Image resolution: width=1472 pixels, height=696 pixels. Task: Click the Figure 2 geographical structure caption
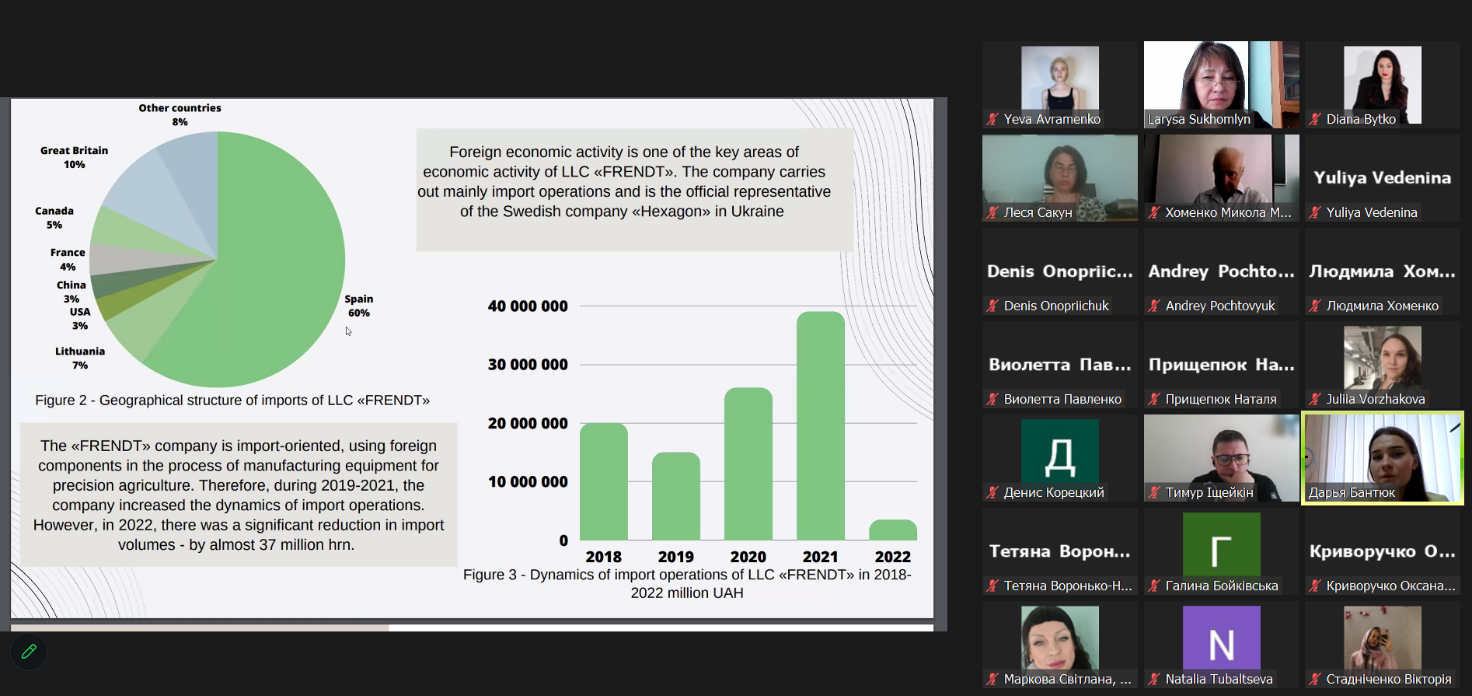(232, 400)
